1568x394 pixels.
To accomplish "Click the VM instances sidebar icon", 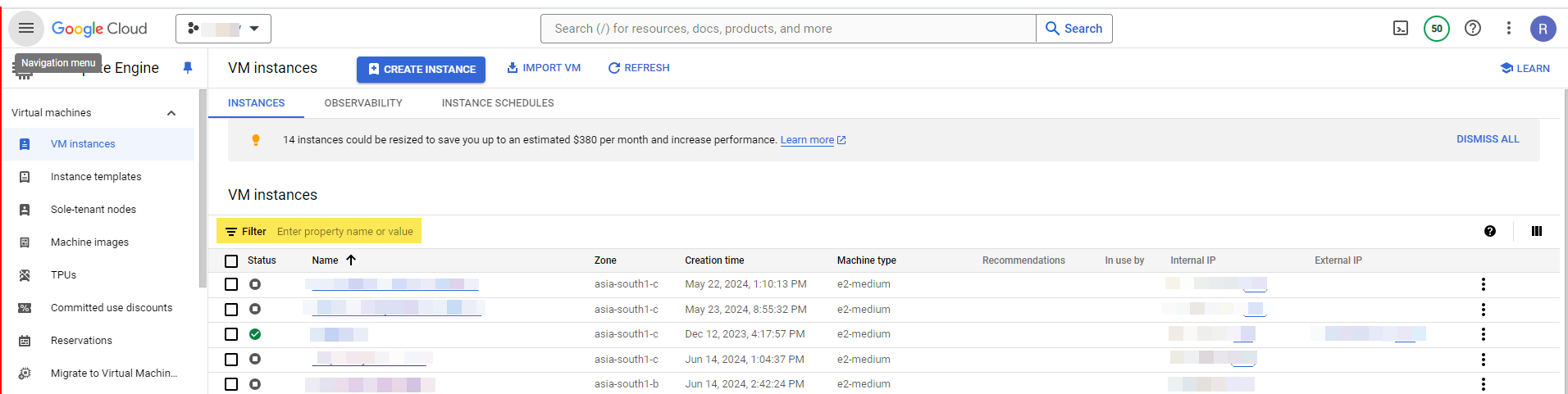I will [25, 144].
